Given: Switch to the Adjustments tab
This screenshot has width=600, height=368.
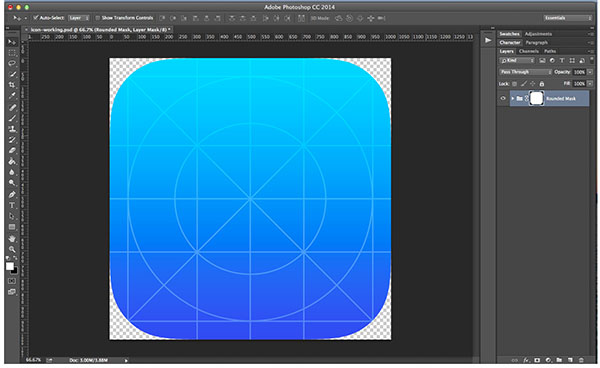Looking at the screenshot, I should pyautogui.click(x=538, y=34).
